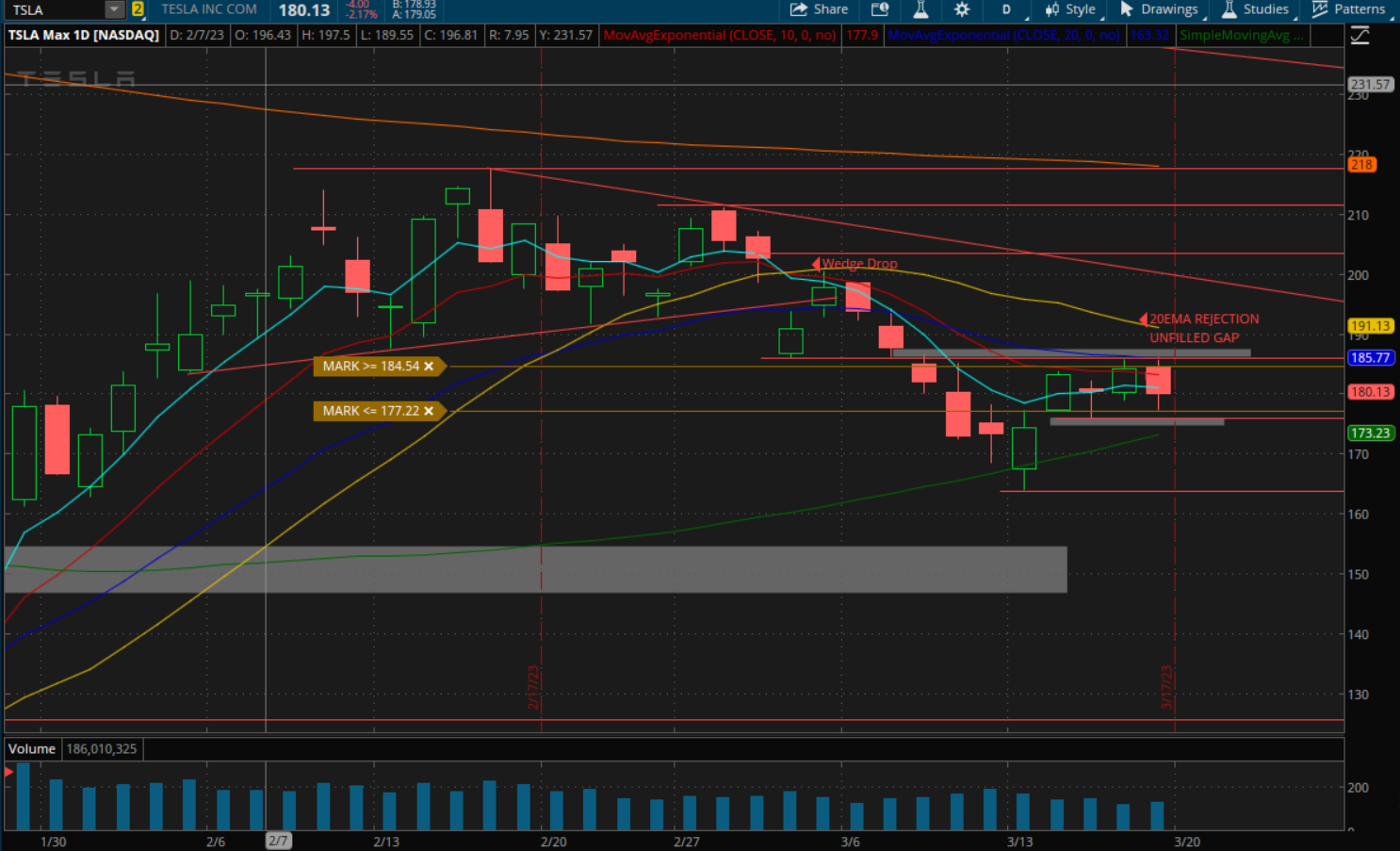Click the TSLA Max 1D [NASDAQ] chart title
Image resolution: width=1400 pixels, height=851 pixels.
84,35
